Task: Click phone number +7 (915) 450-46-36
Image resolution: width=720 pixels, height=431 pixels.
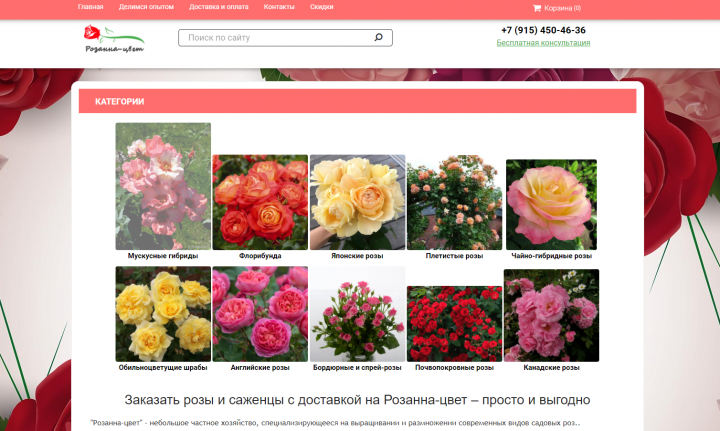Action: [543, 30]
